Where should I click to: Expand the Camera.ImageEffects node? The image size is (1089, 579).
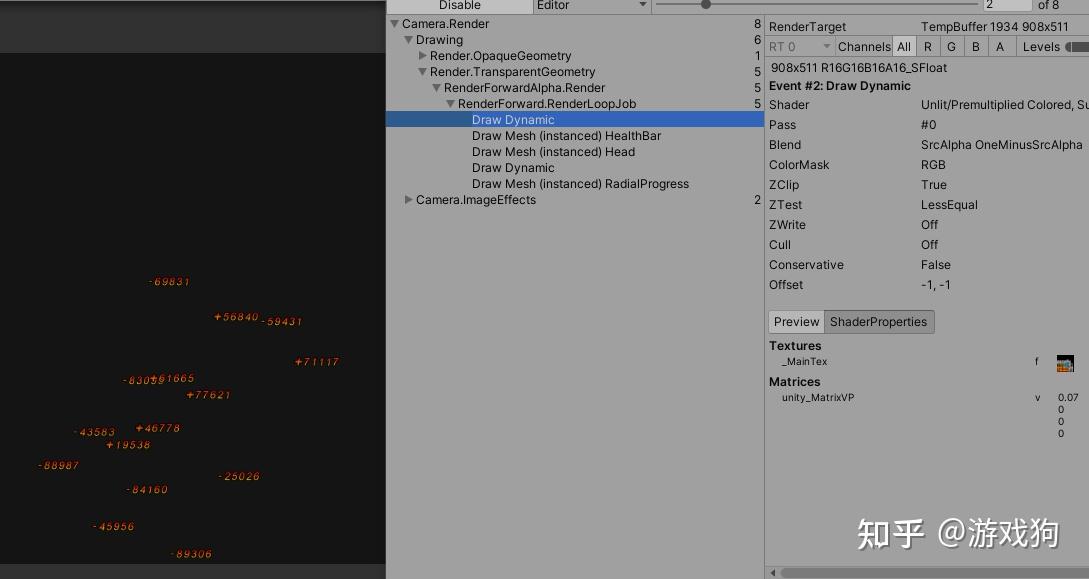[x=408, y=199]
